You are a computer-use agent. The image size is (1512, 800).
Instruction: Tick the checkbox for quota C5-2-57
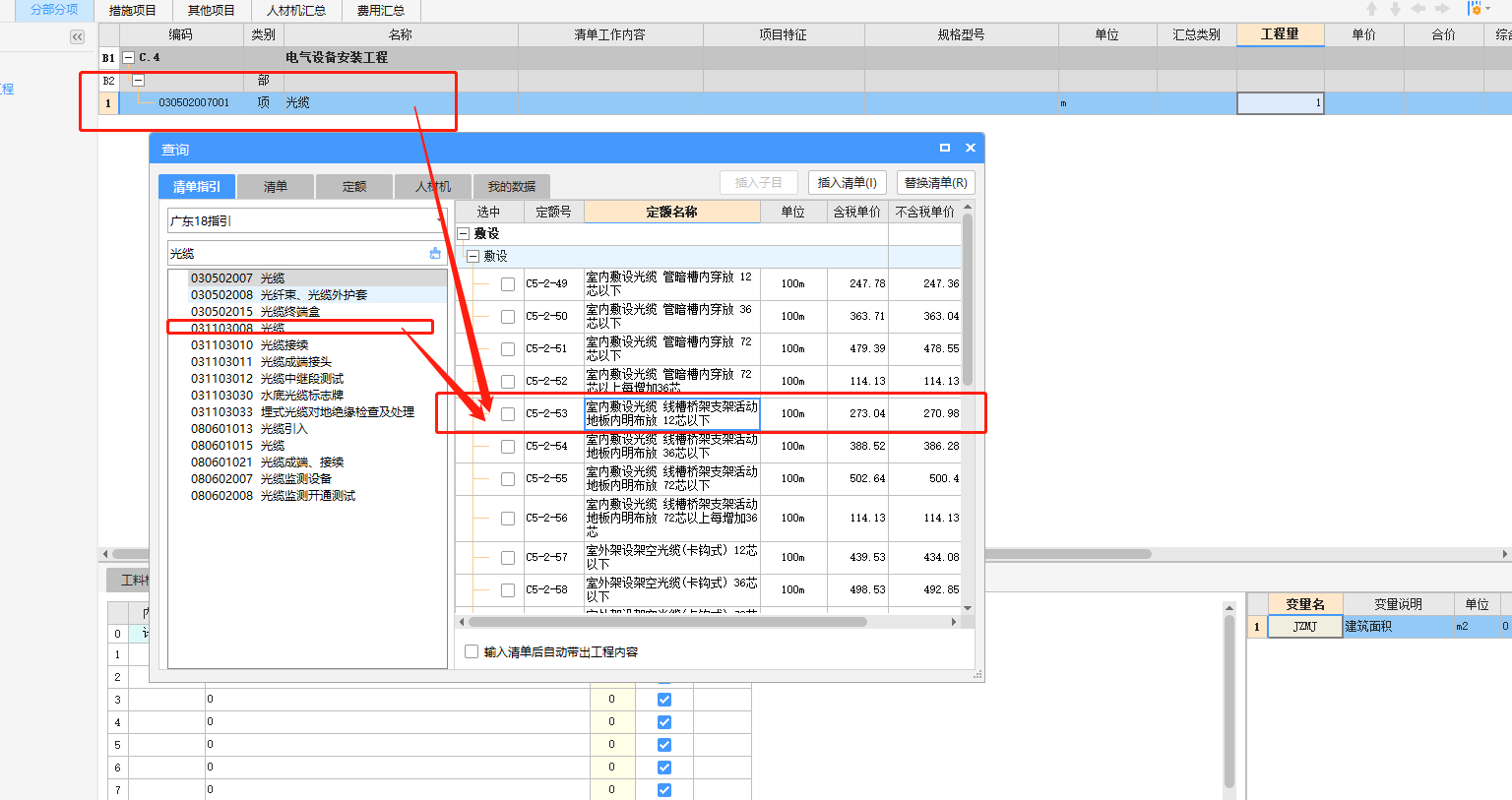tap(508, 558)
